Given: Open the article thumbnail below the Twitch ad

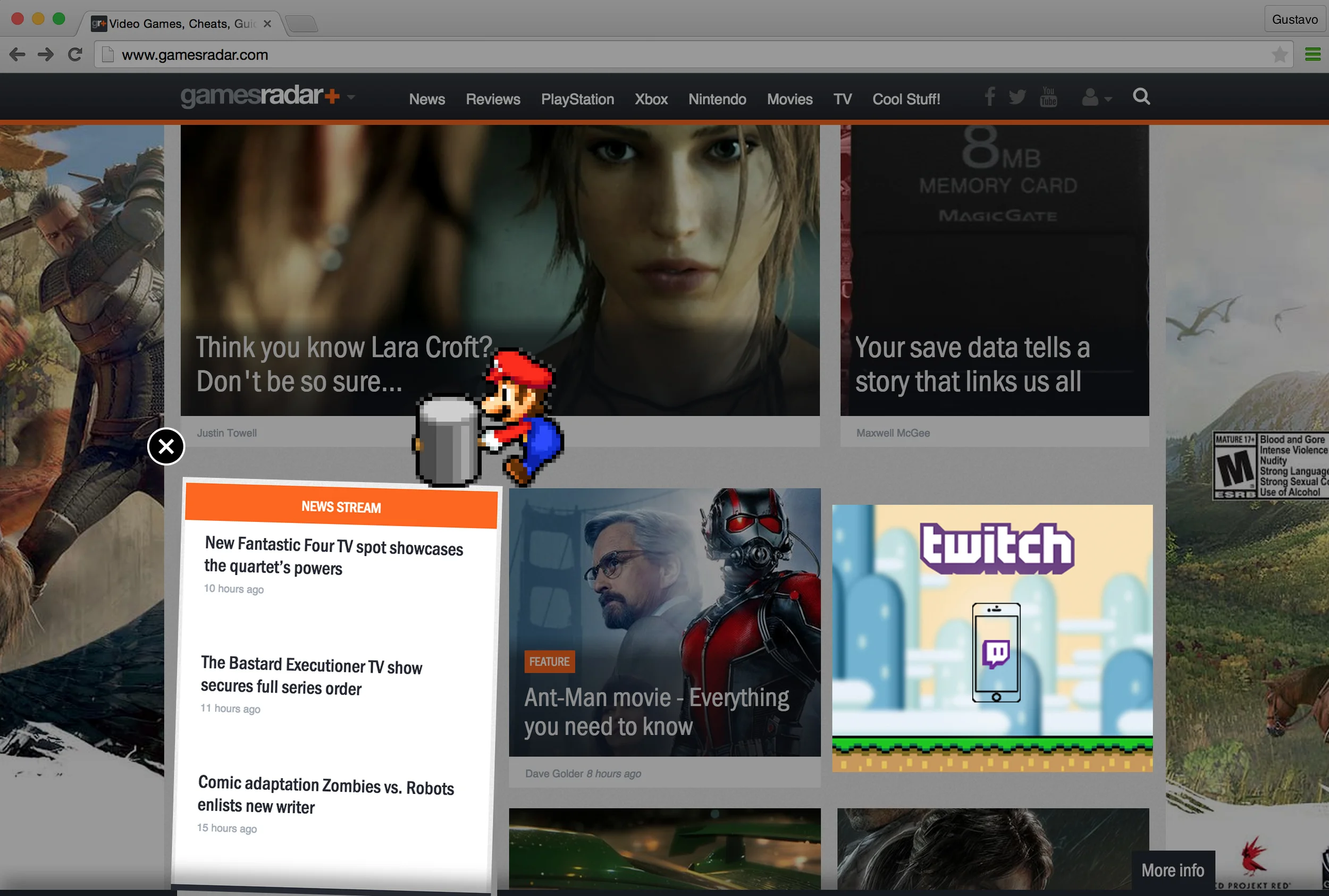Looking at the screenshot, I should [x=993, y=849].
